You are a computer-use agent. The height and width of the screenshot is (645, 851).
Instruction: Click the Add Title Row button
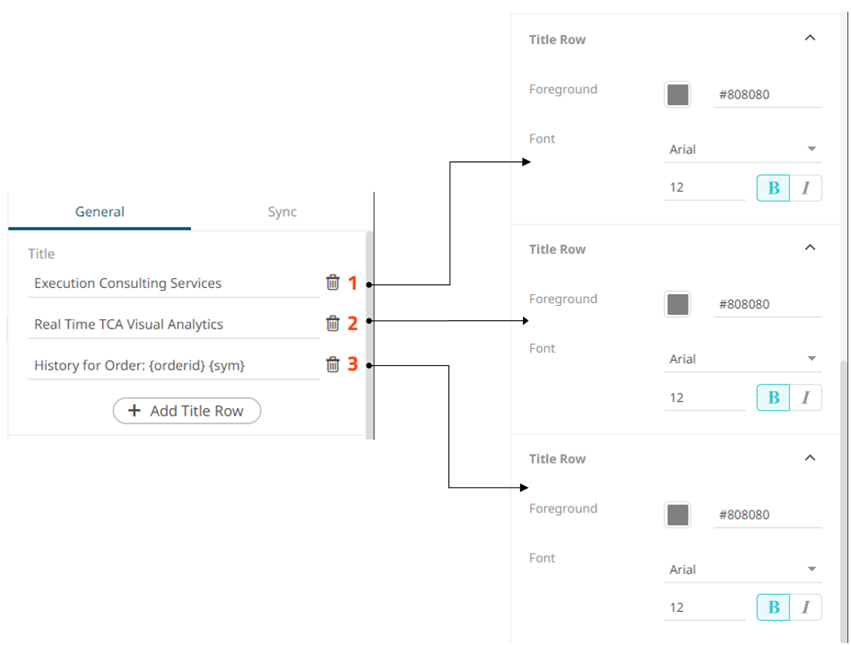(186, 411)
